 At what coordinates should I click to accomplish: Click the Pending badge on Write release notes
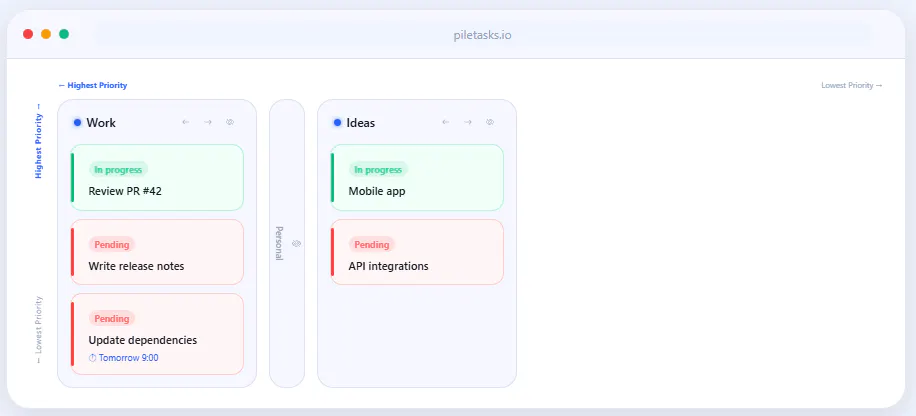pyautogui.click(x=112, y=244)
